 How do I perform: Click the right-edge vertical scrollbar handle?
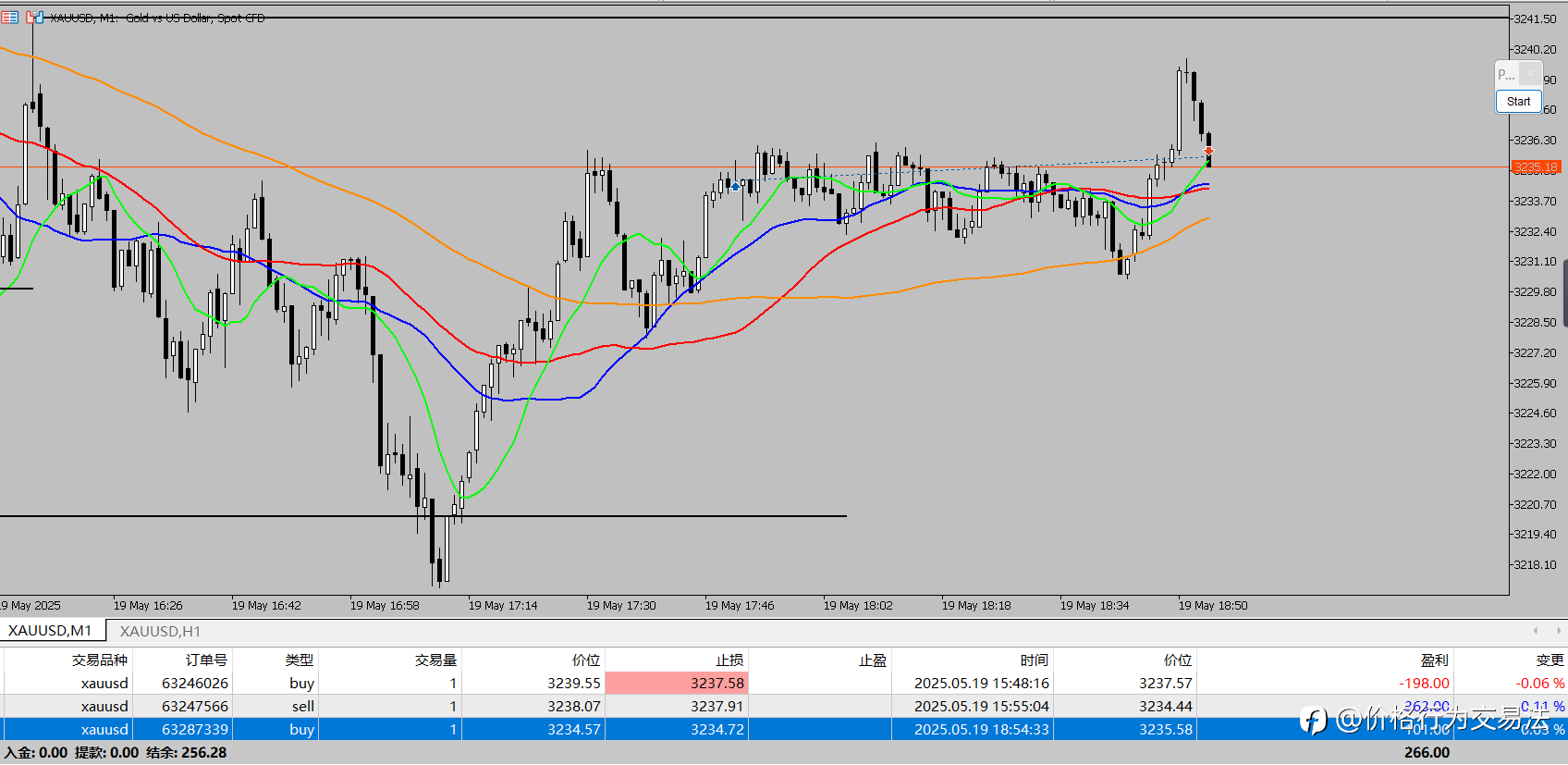click(1564, 294)
